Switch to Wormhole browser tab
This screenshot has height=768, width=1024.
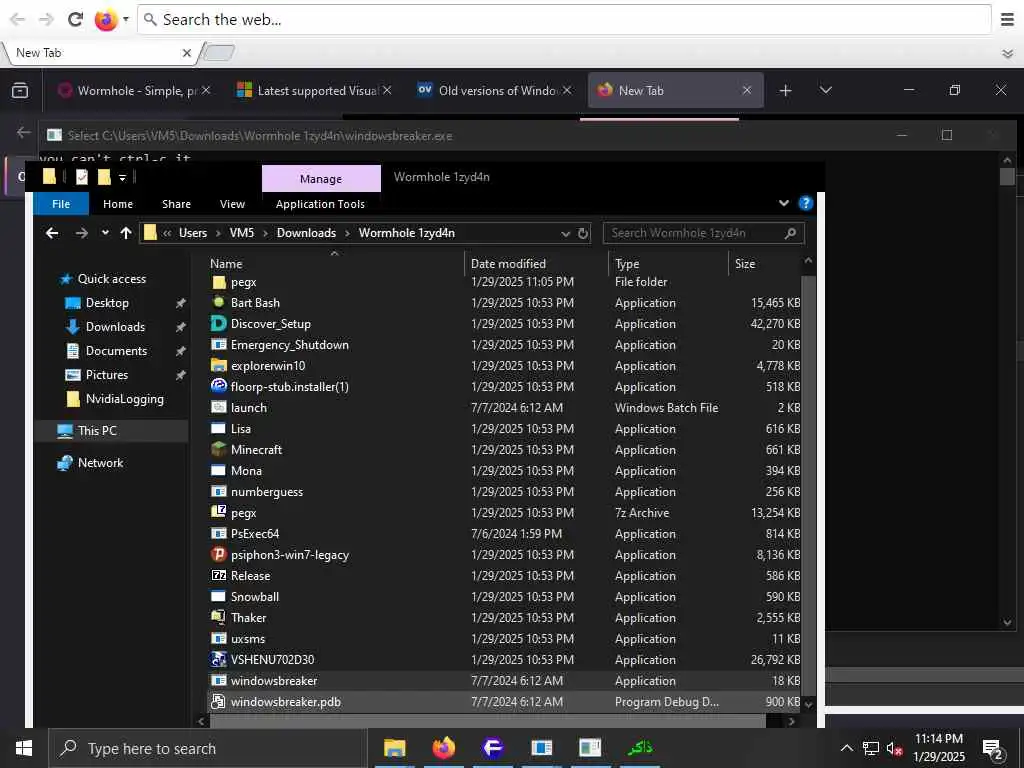click(x=134, y=90)
